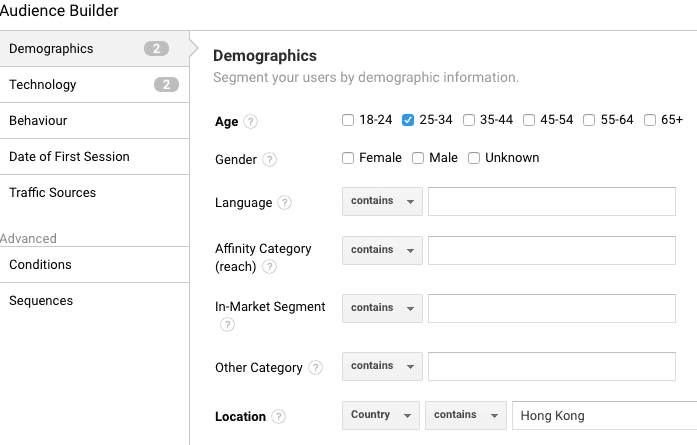Open the Language contains dropdown

point(382,201)
